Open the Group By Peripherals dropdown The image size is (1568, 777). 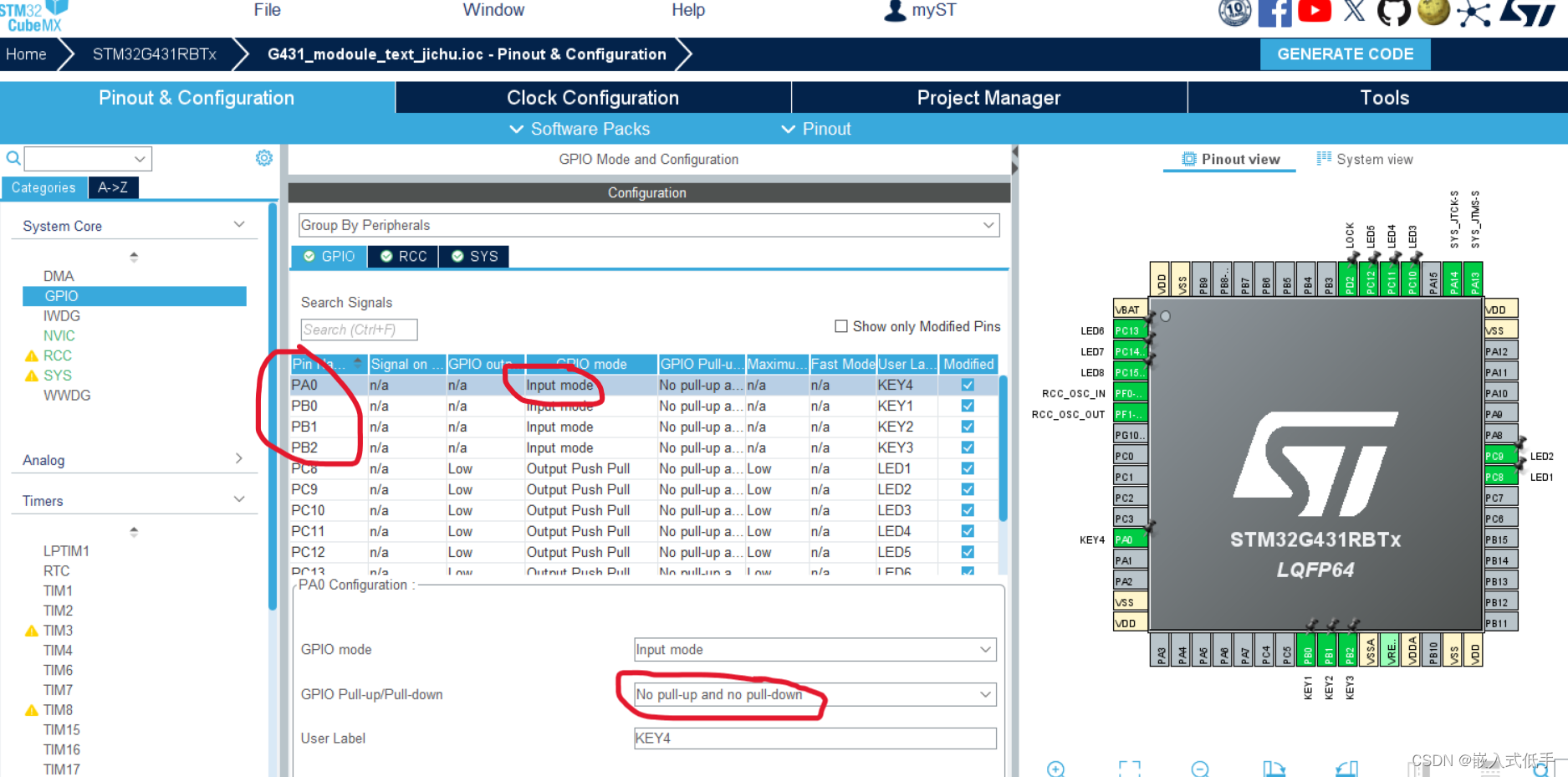click(x=649, y=225)
